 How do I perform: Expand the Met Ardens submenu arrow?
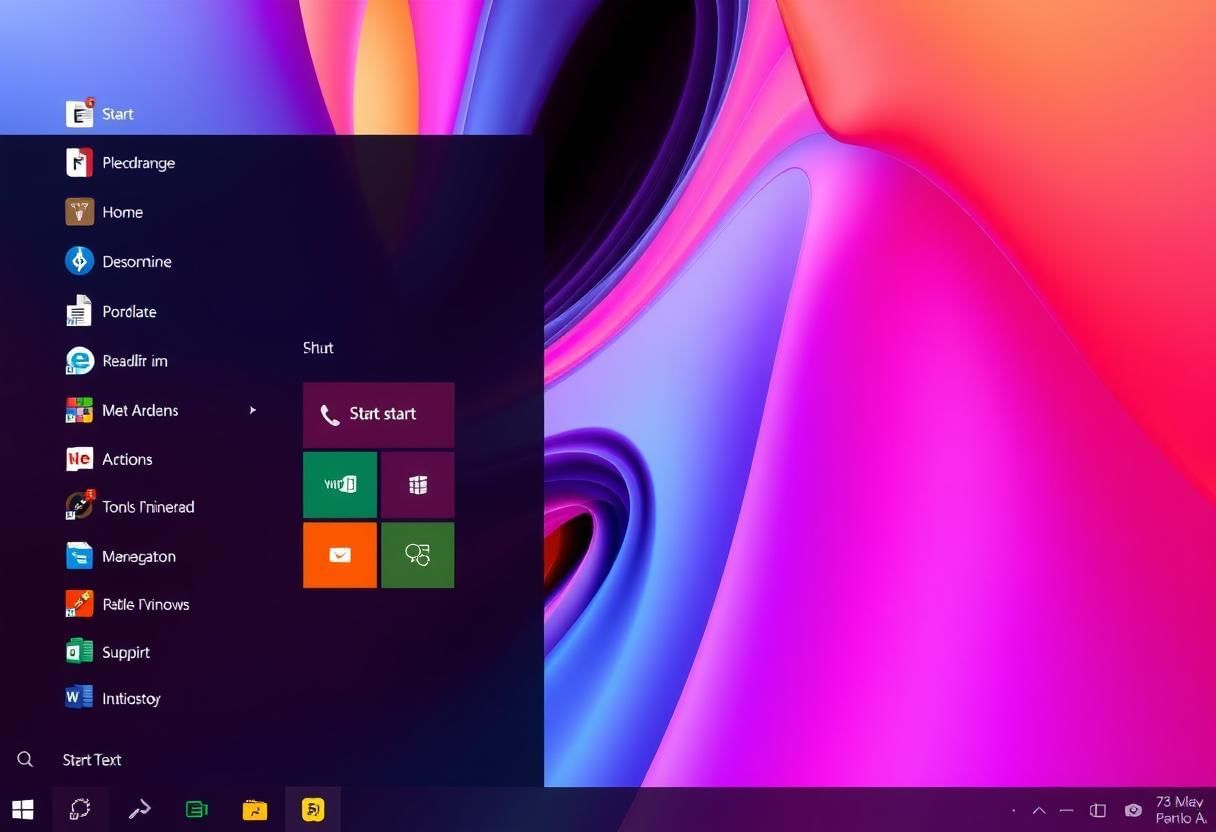pos(253,410)
